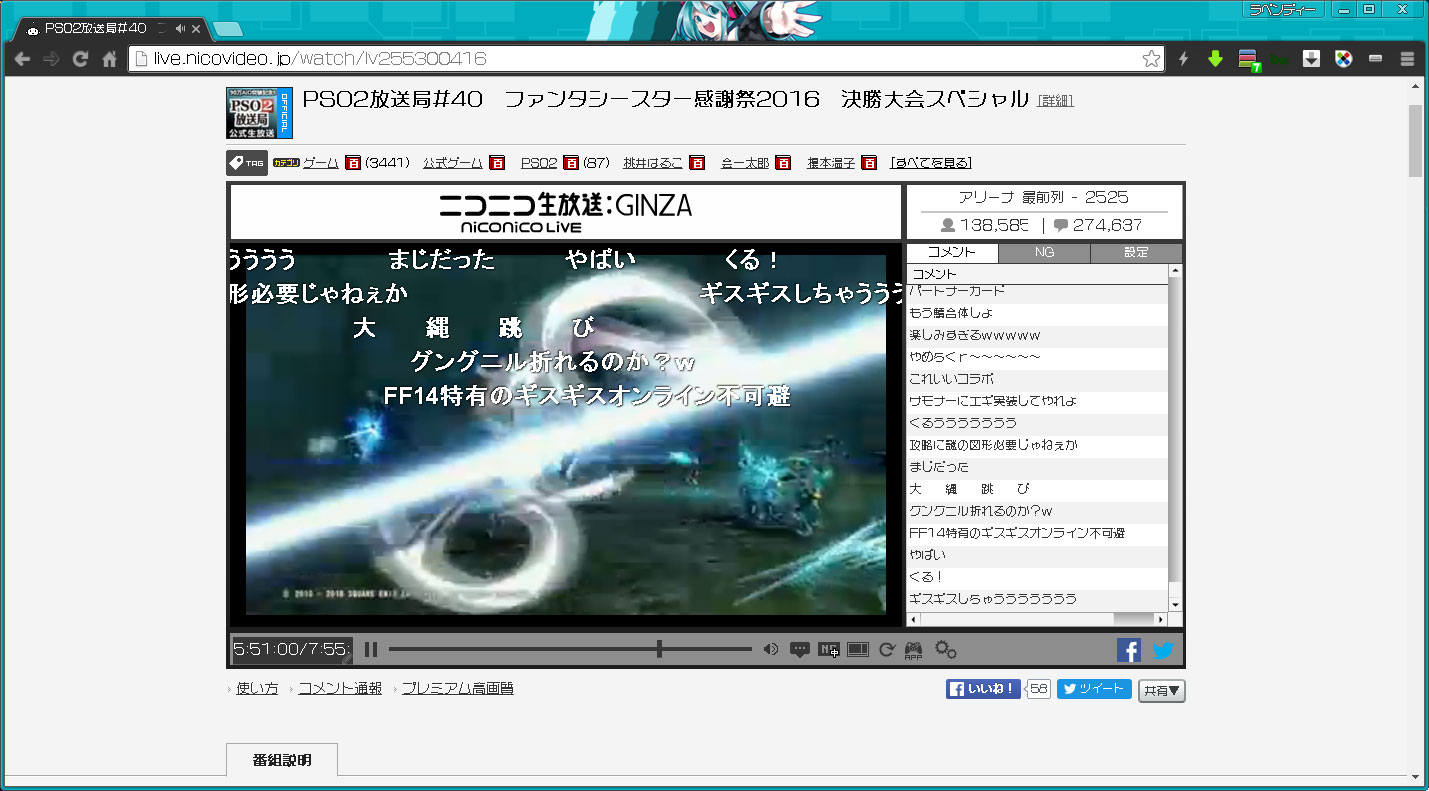
Task: Open the 使い方 help link
Action: (257, 689)
